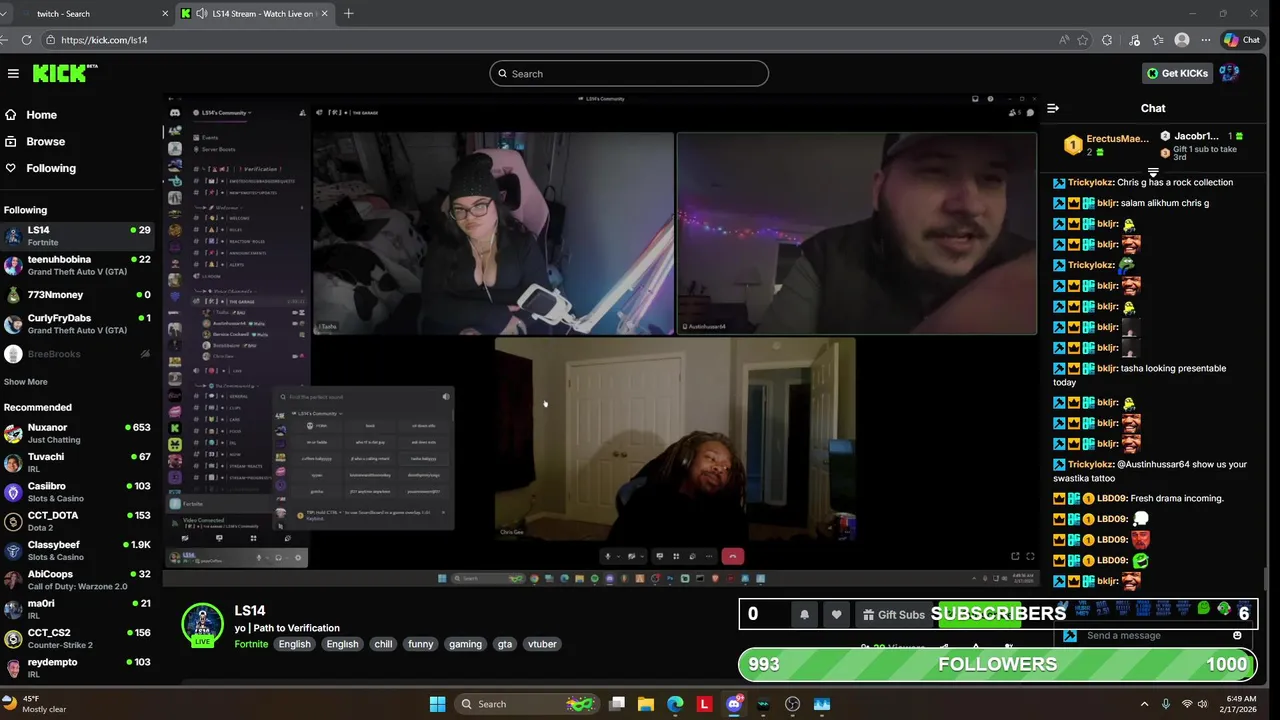Select the chill tag
Viewport: 1280px width, 720px height.
pos(383,644)
